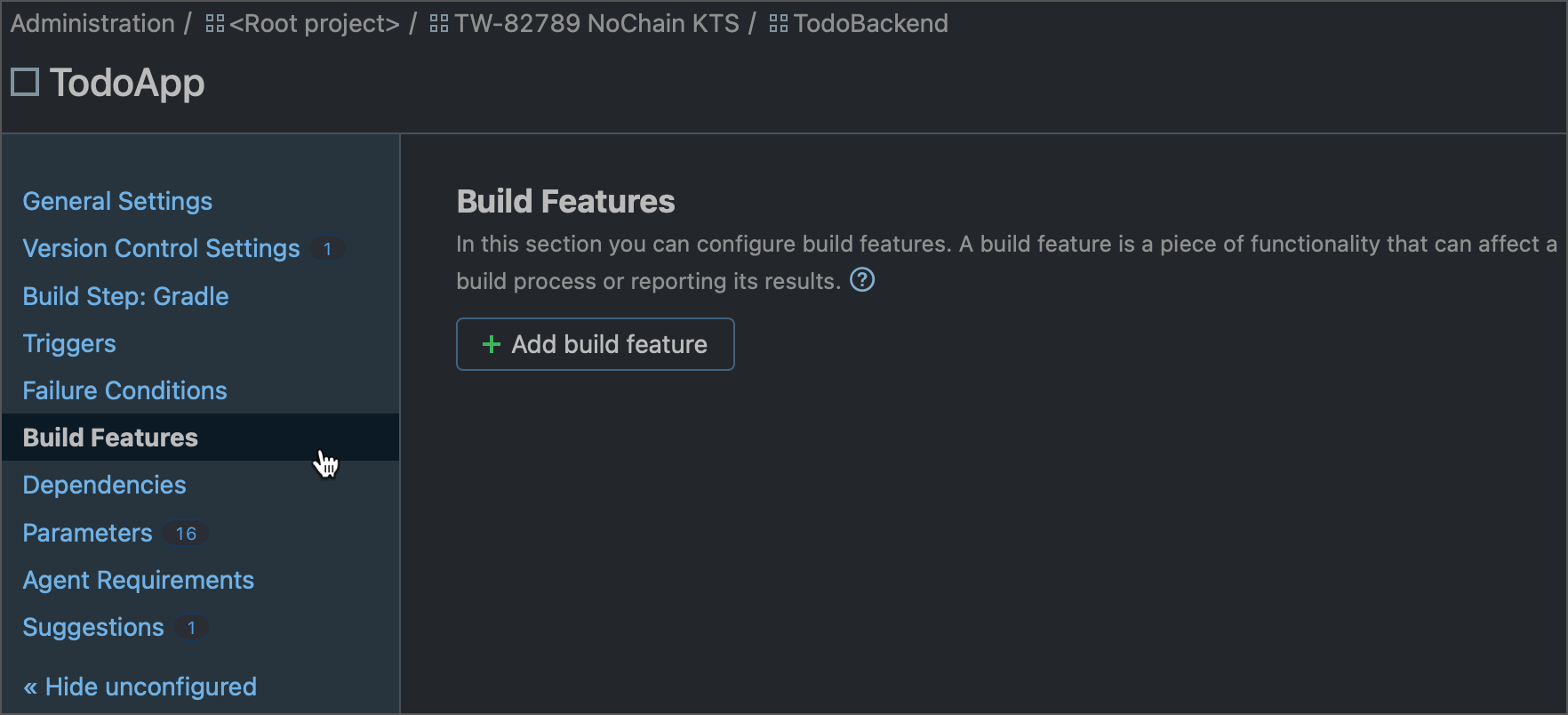The image size is (1568, 715).
Task: Switch to Version Control Settings
Action: [x=160, y=248]
